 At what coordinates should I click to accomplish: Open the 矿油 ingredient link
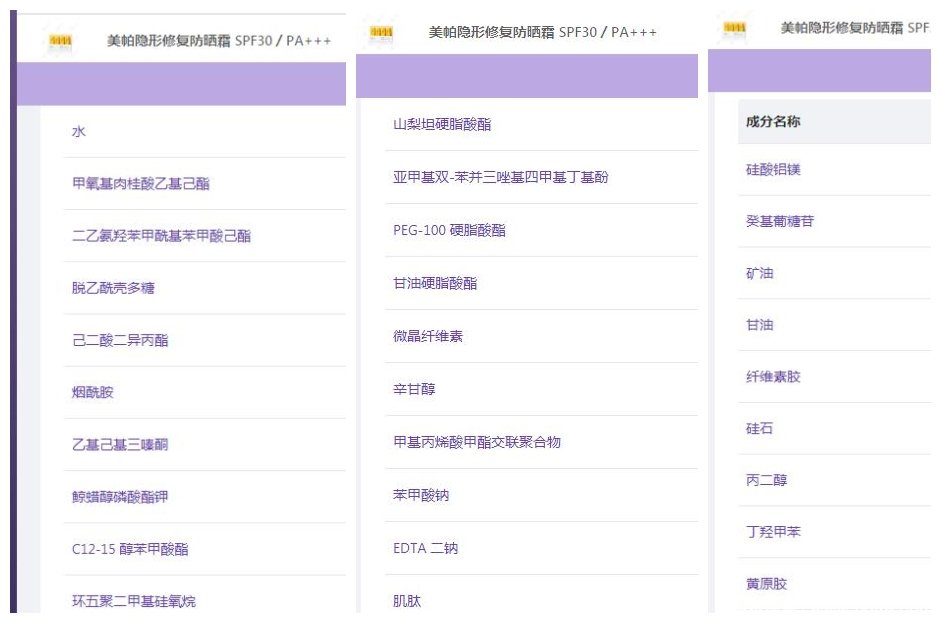(760, 273)
